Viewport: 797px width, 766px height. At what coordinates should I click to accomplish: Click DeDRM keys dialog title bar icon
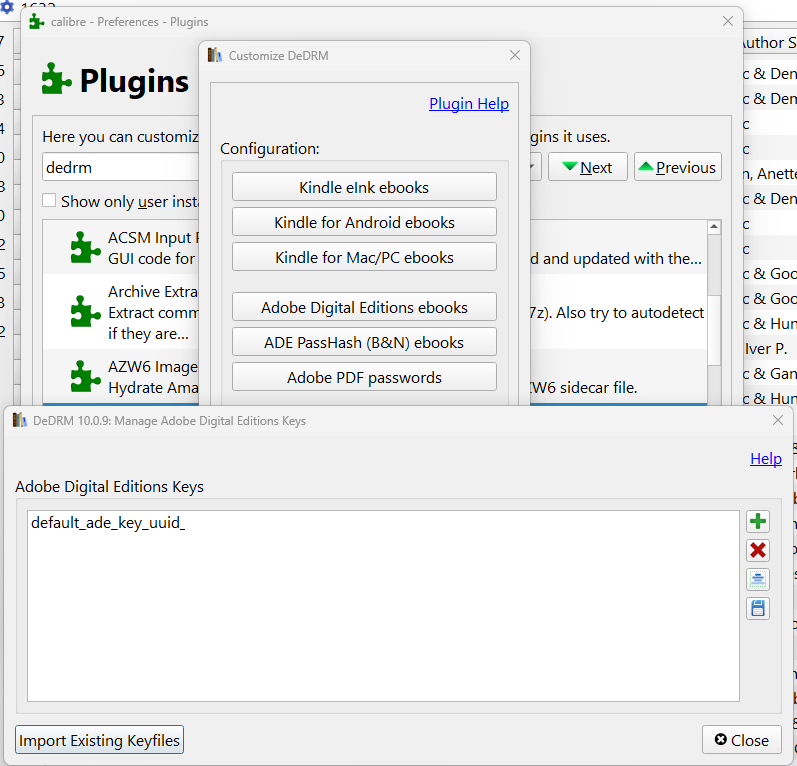[20, 420]
